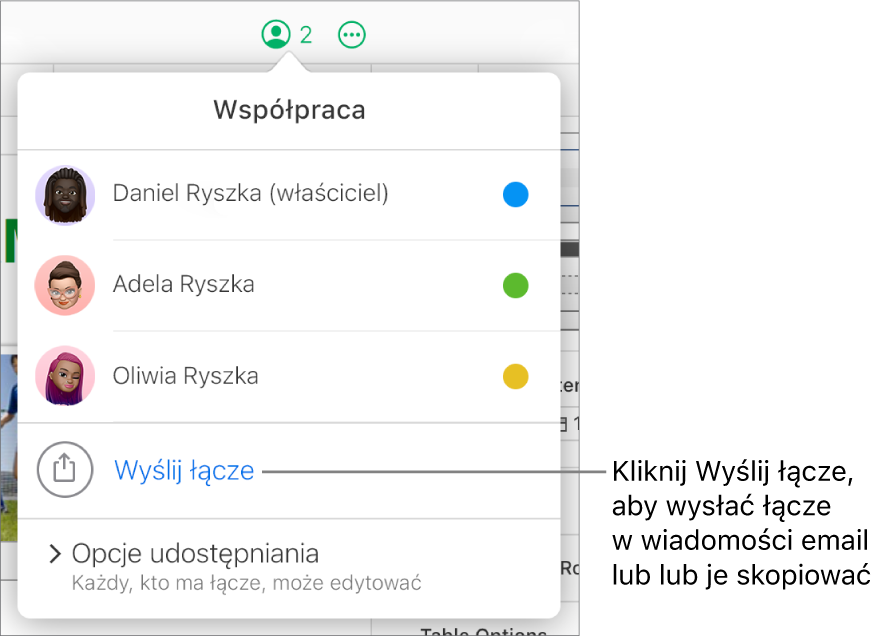896x636 pixels.
Task: Toggle Adela Ryszka's green presence indicator
Action: pos(516,286)
